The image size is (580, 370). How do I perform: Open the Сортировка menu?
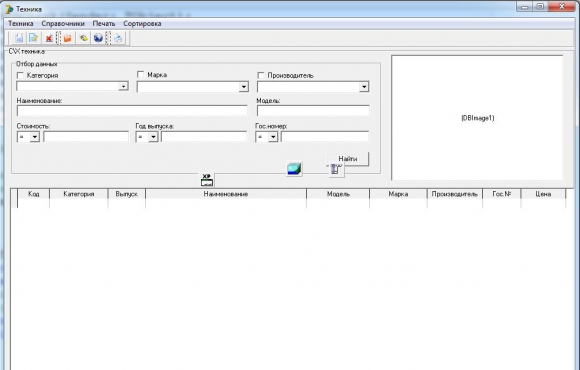[142, 24]
